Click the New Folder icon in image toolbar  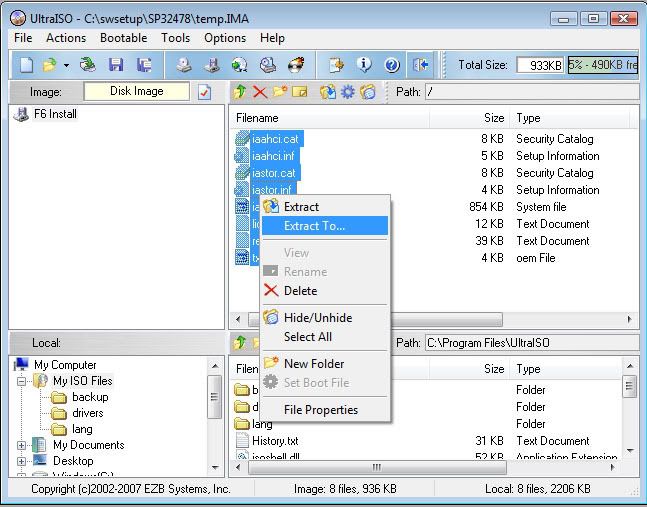(x=280, y=92)
